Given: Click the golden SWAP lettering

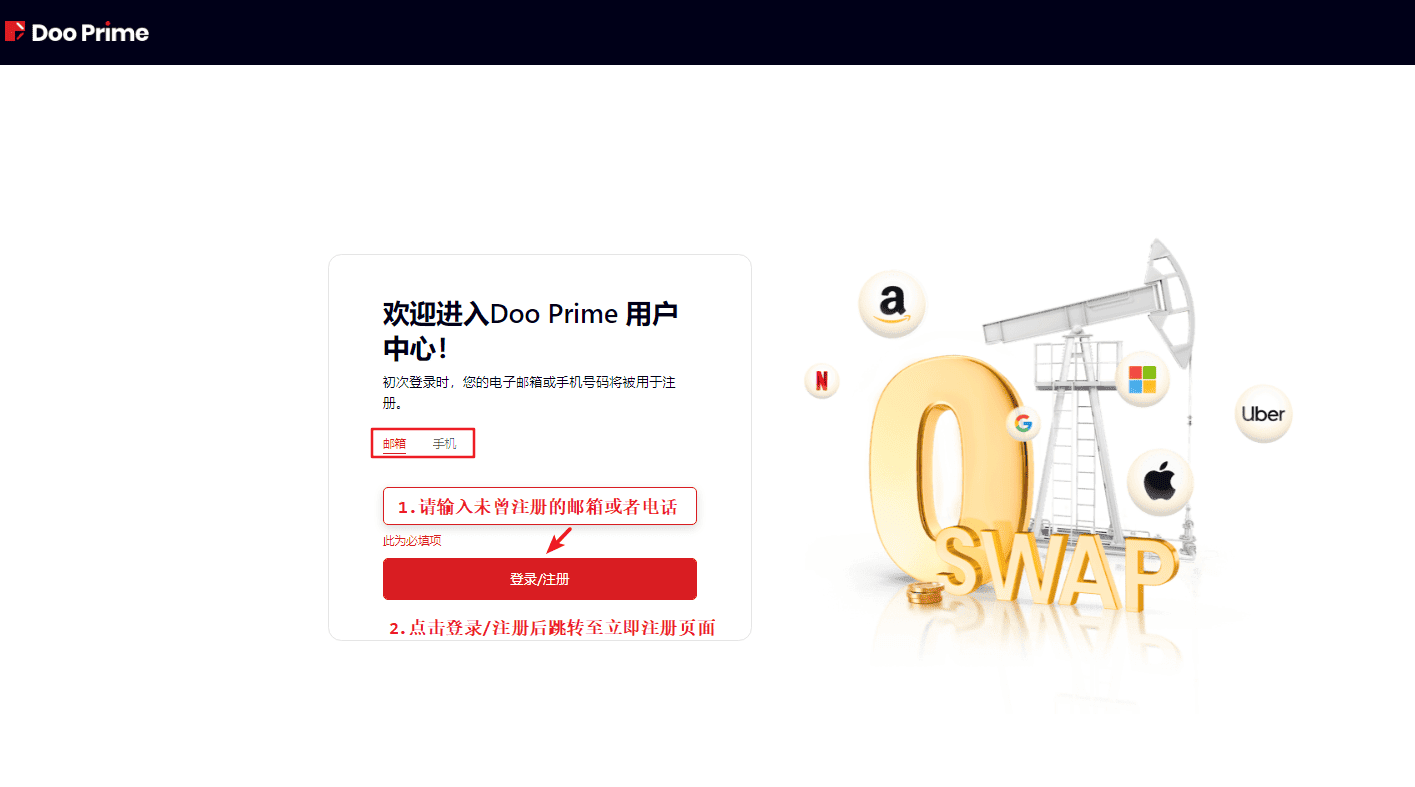Looking at the screenshot, I should coord(1058,571).
